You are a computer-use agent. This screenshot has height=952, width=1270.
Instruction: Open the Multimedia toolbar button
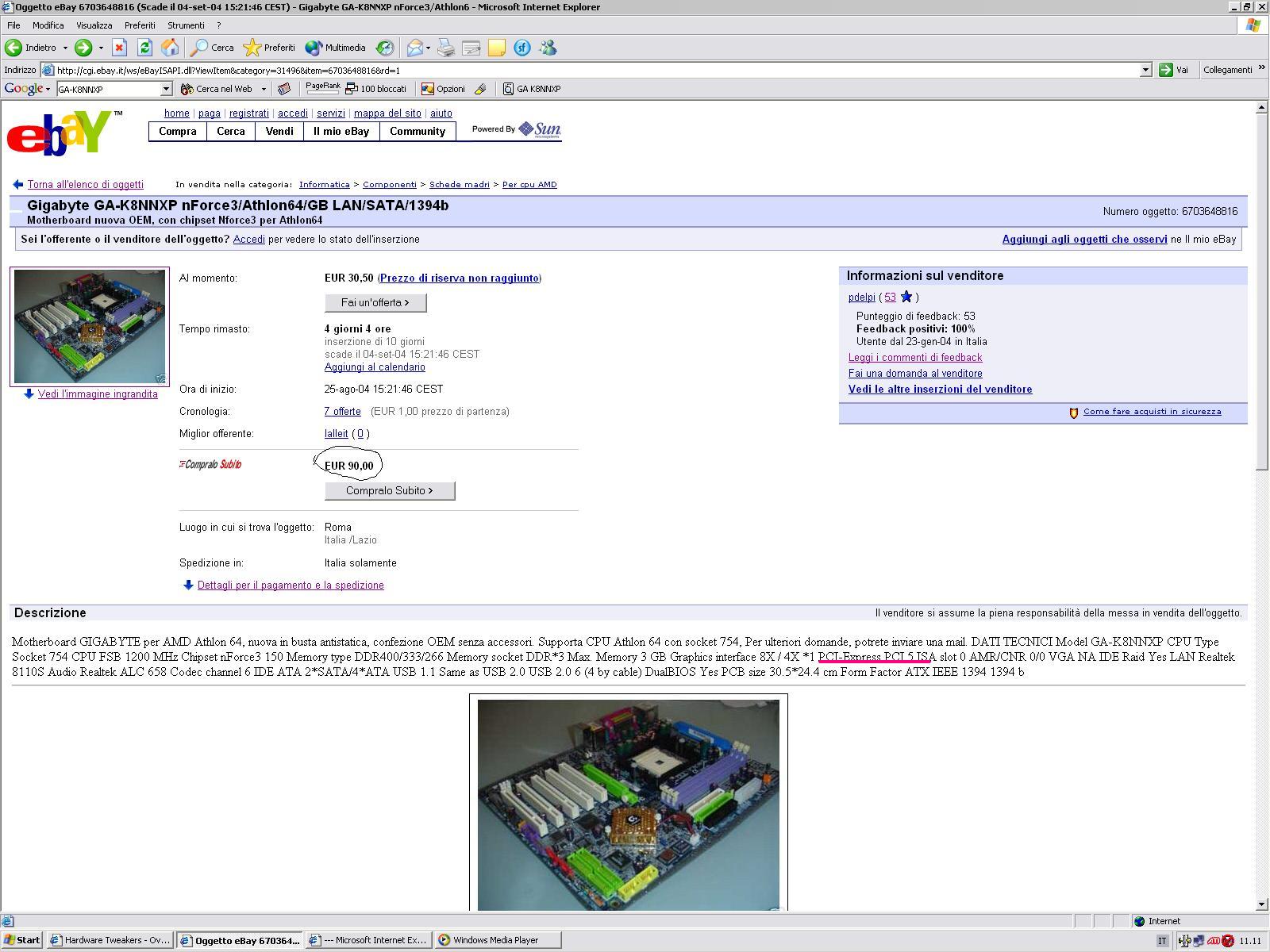pos(336,48)
